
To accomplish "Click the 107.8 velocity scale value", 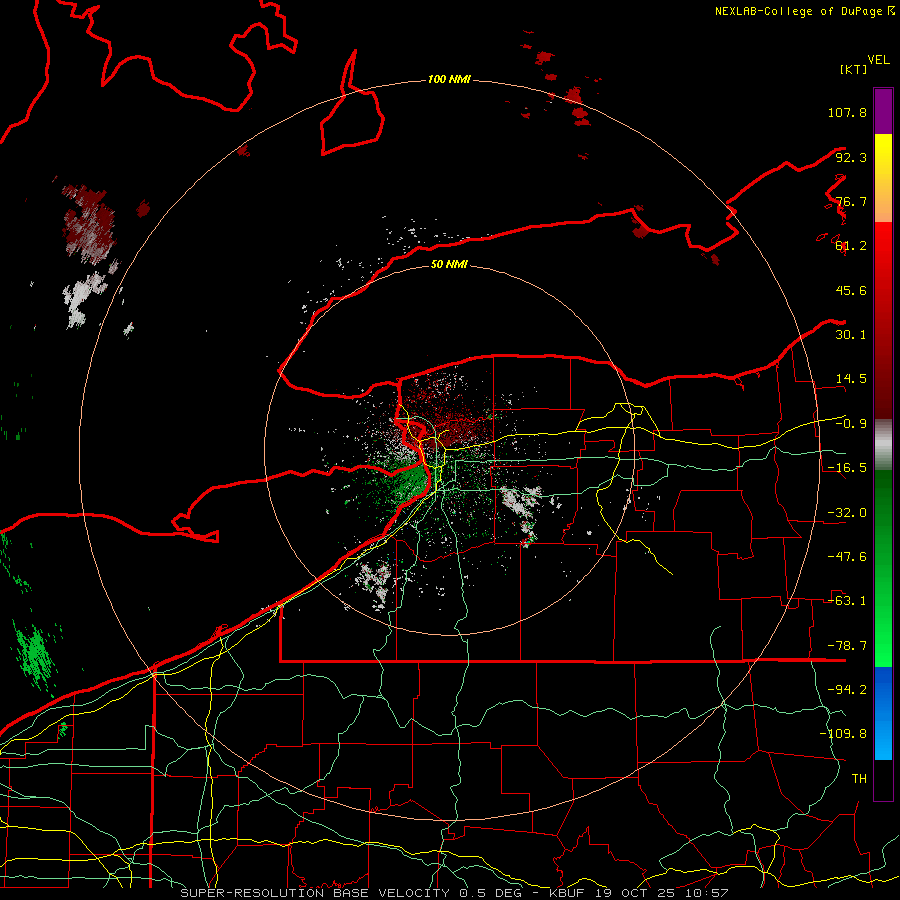I will pyautogui.click(x=847, y=112).
